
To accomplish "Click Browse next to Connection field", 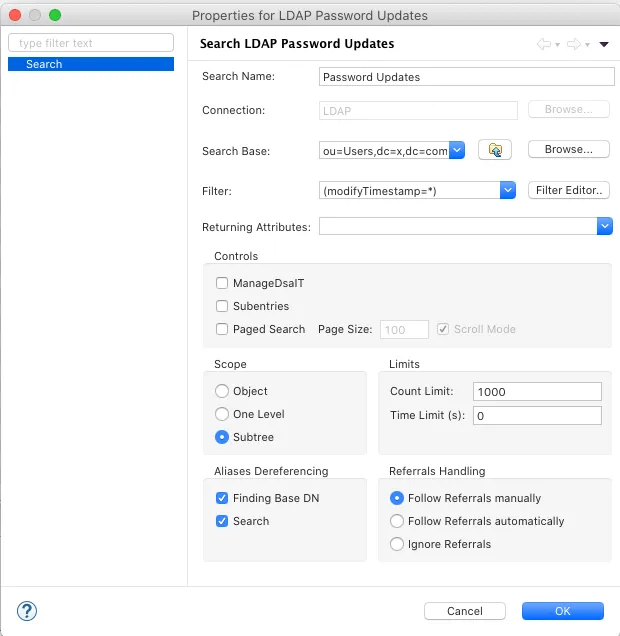I will (x=569, y=109).
